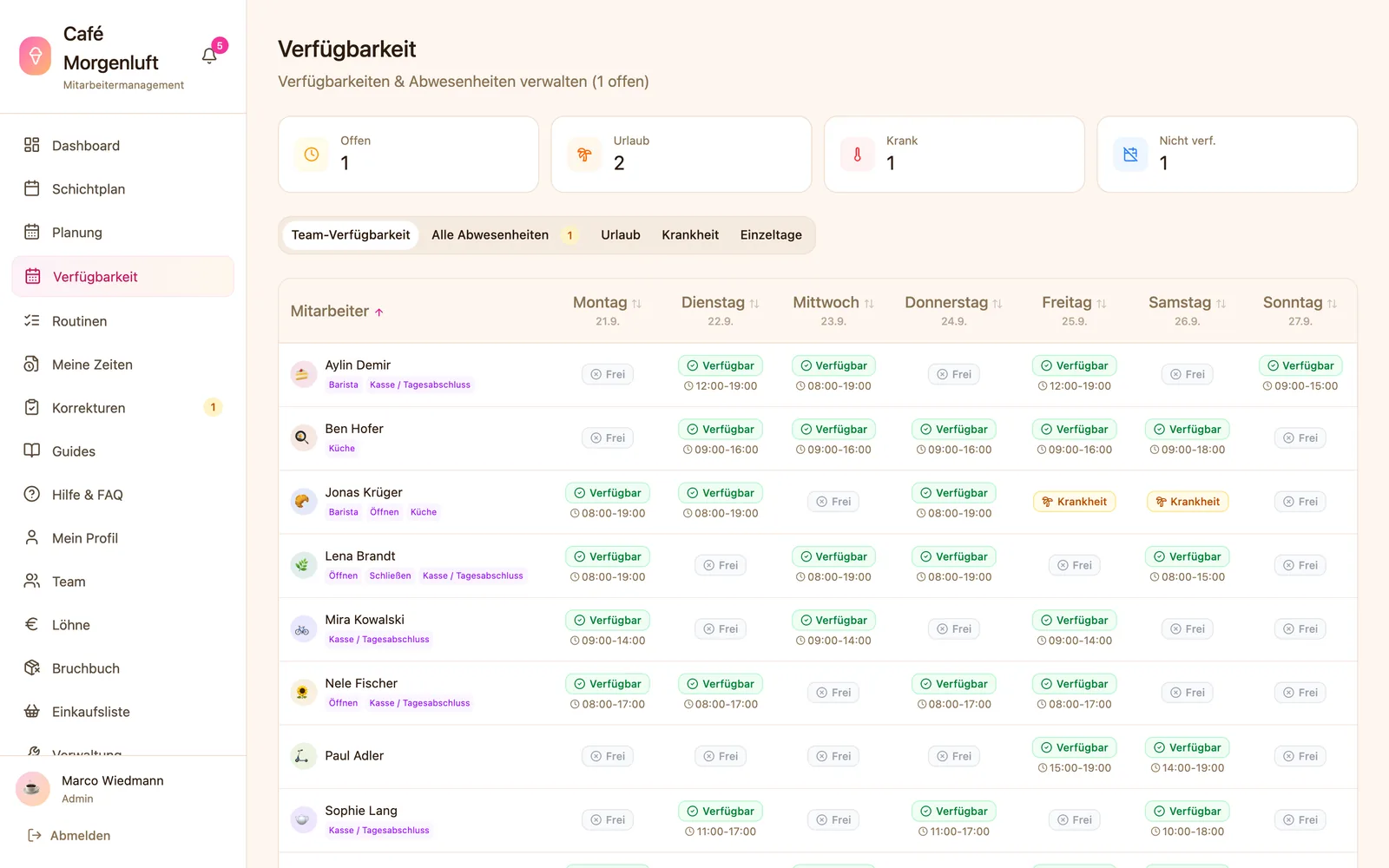This screenshot has height=868, width=1389.
Task: Click Paul Adler's Samstag Verfügbar badge
Action: (1187, 747)
